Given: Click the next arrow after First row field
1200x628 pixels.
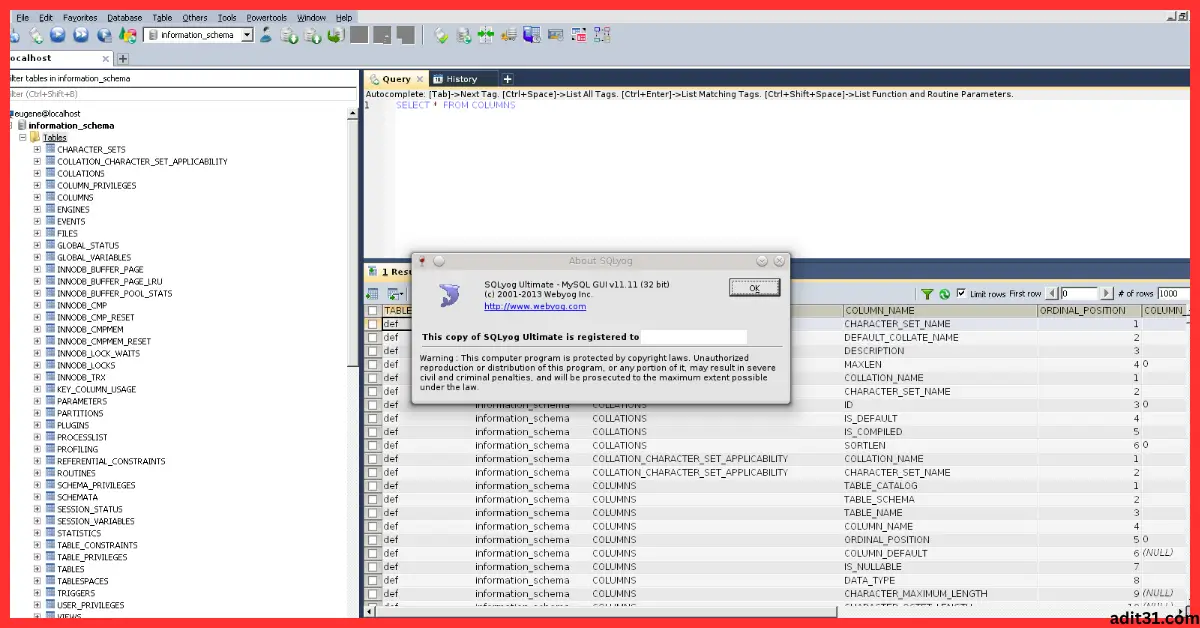Looking at the screenshot, I should [x=1106, y=294].
